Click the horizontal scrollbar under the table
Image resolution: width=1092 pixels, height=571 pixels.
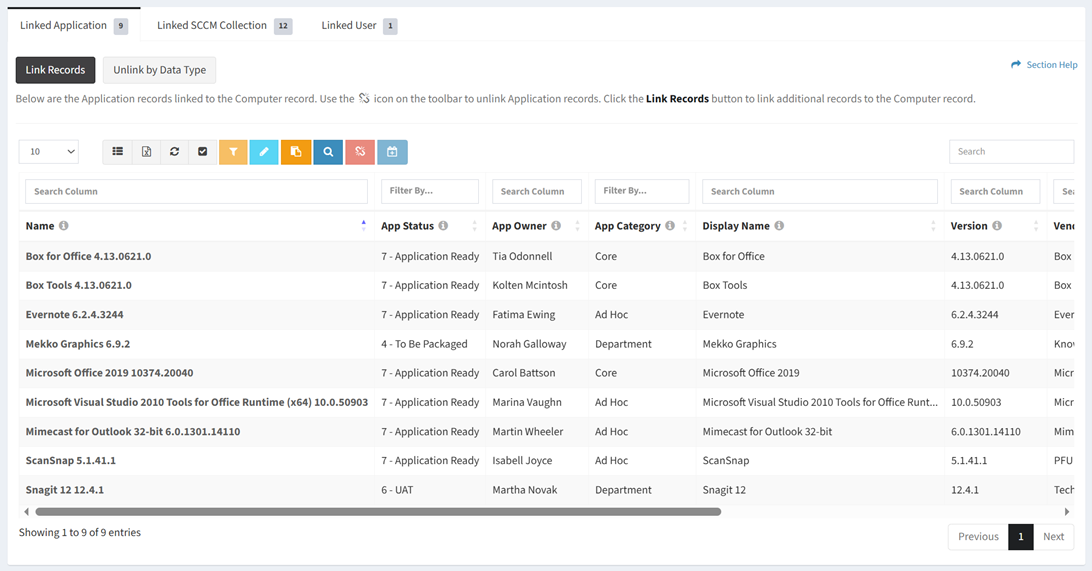pyautogui.click(x=378, y=512)
